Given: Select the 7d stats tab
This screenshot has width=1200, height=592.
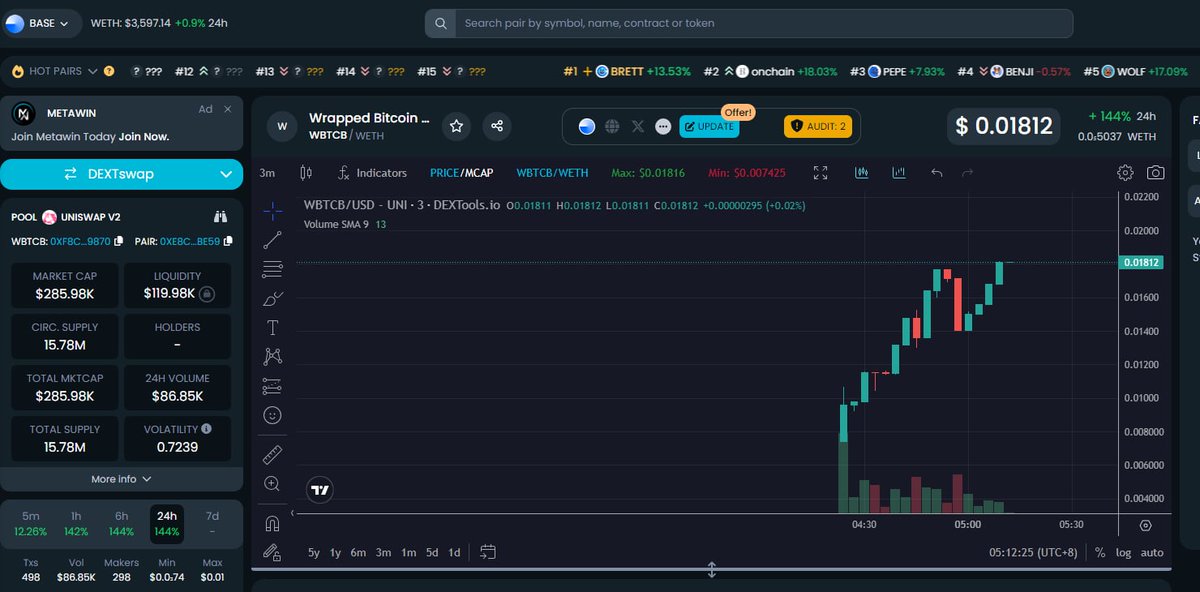Looking at the screenshot, I should pyautogui.click(x=212, y=523).
